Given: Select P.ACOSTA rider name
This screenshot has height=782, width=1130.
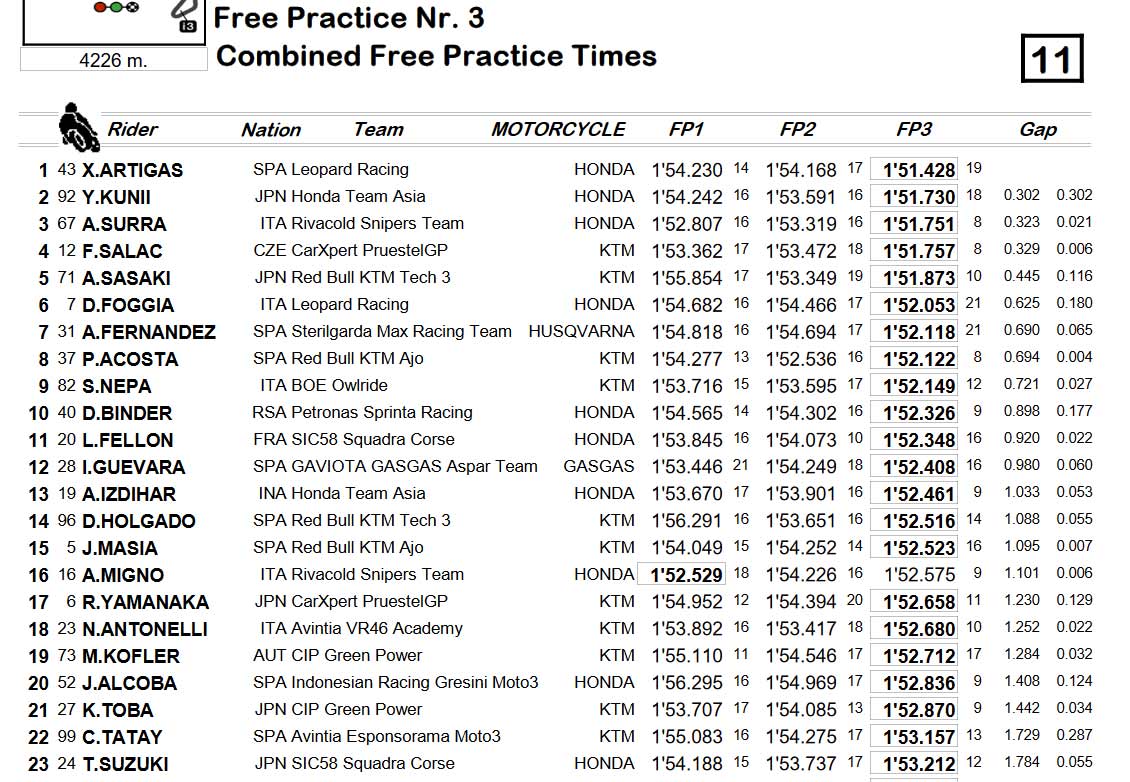Looking at the screenshot, I should tap(130, 359).
